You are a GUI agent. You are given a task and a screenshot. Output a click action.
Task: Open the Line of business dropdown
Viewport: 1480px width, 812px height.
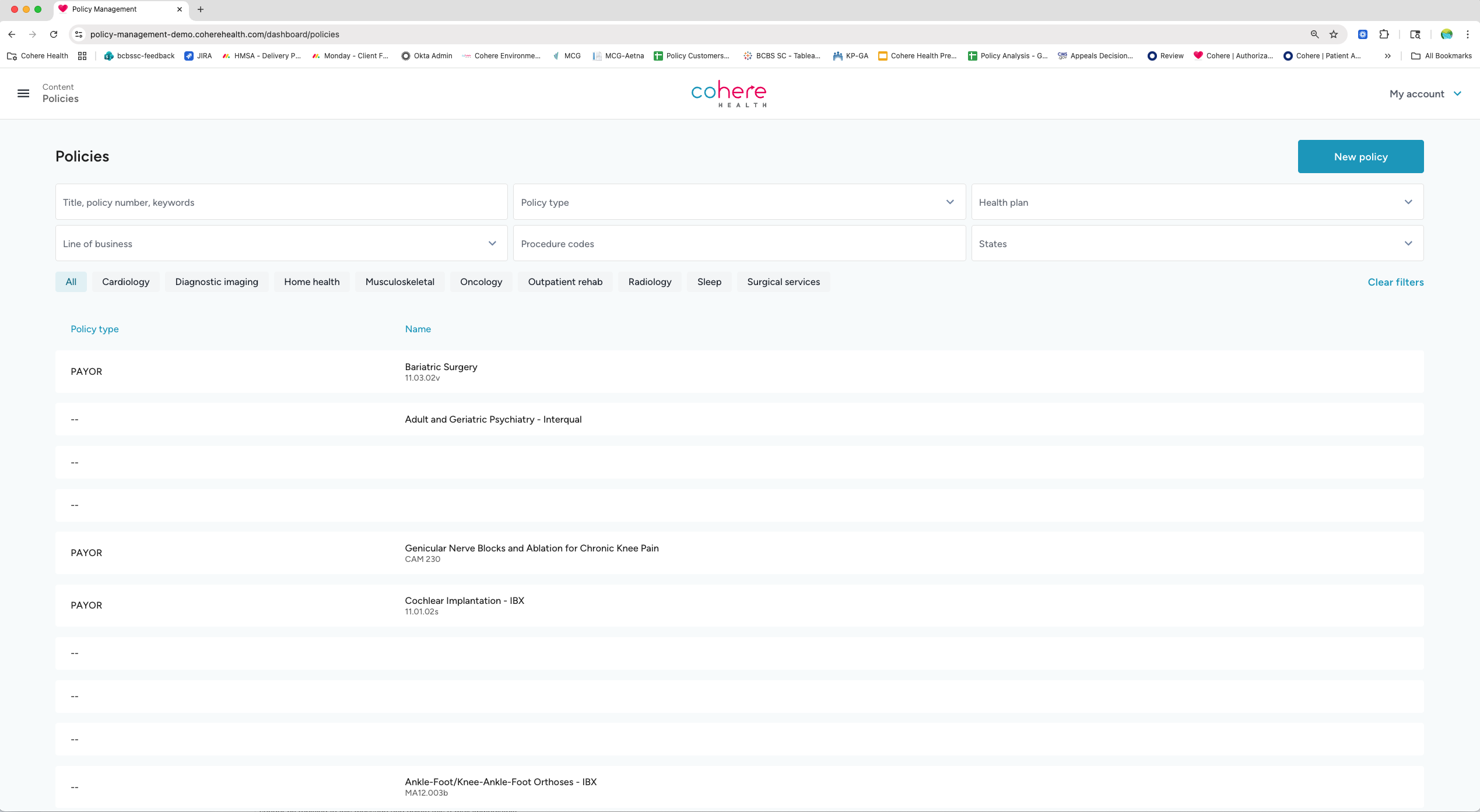281,244
